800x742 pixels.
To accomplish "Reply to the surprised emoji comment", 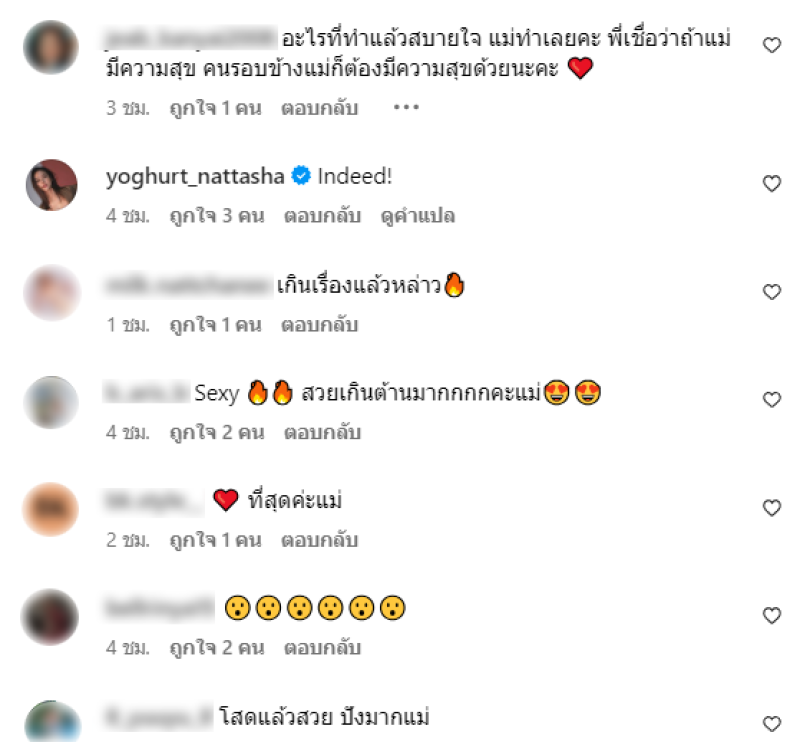I will point(322,648).
